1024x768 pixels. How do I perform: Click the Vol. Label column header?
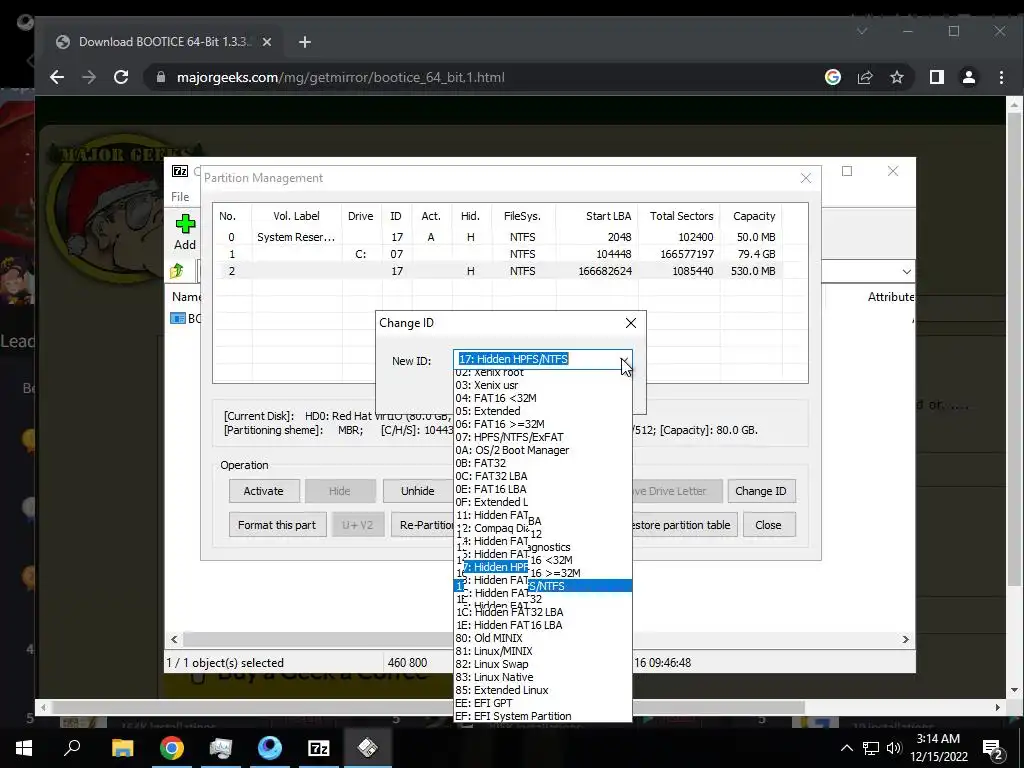(296, 216)
